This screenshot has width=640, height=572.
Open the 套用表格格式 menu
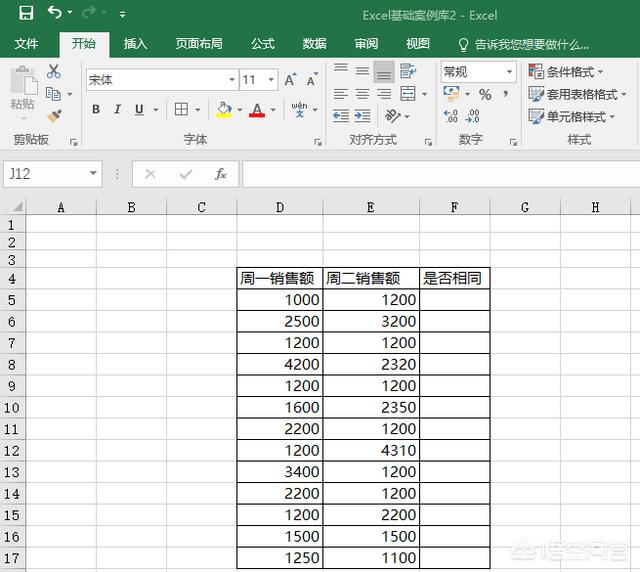[577, 94]
